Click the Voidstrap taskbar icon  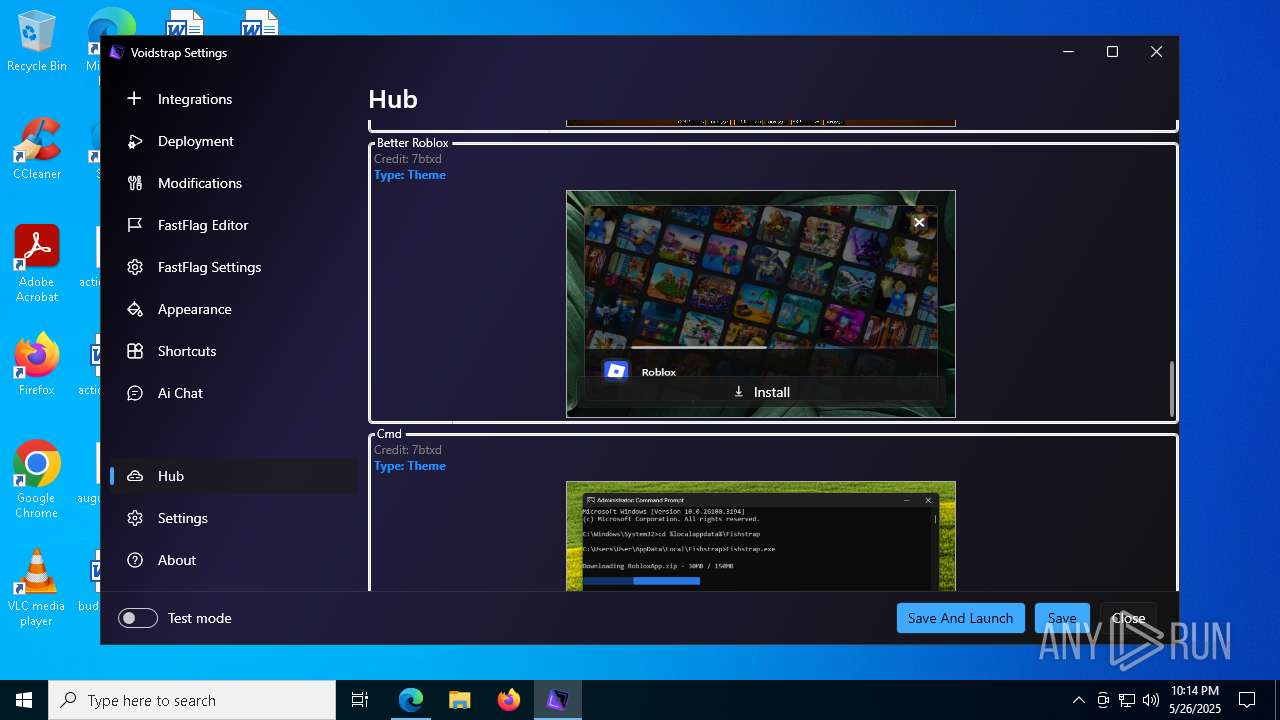tap(557, 700)
